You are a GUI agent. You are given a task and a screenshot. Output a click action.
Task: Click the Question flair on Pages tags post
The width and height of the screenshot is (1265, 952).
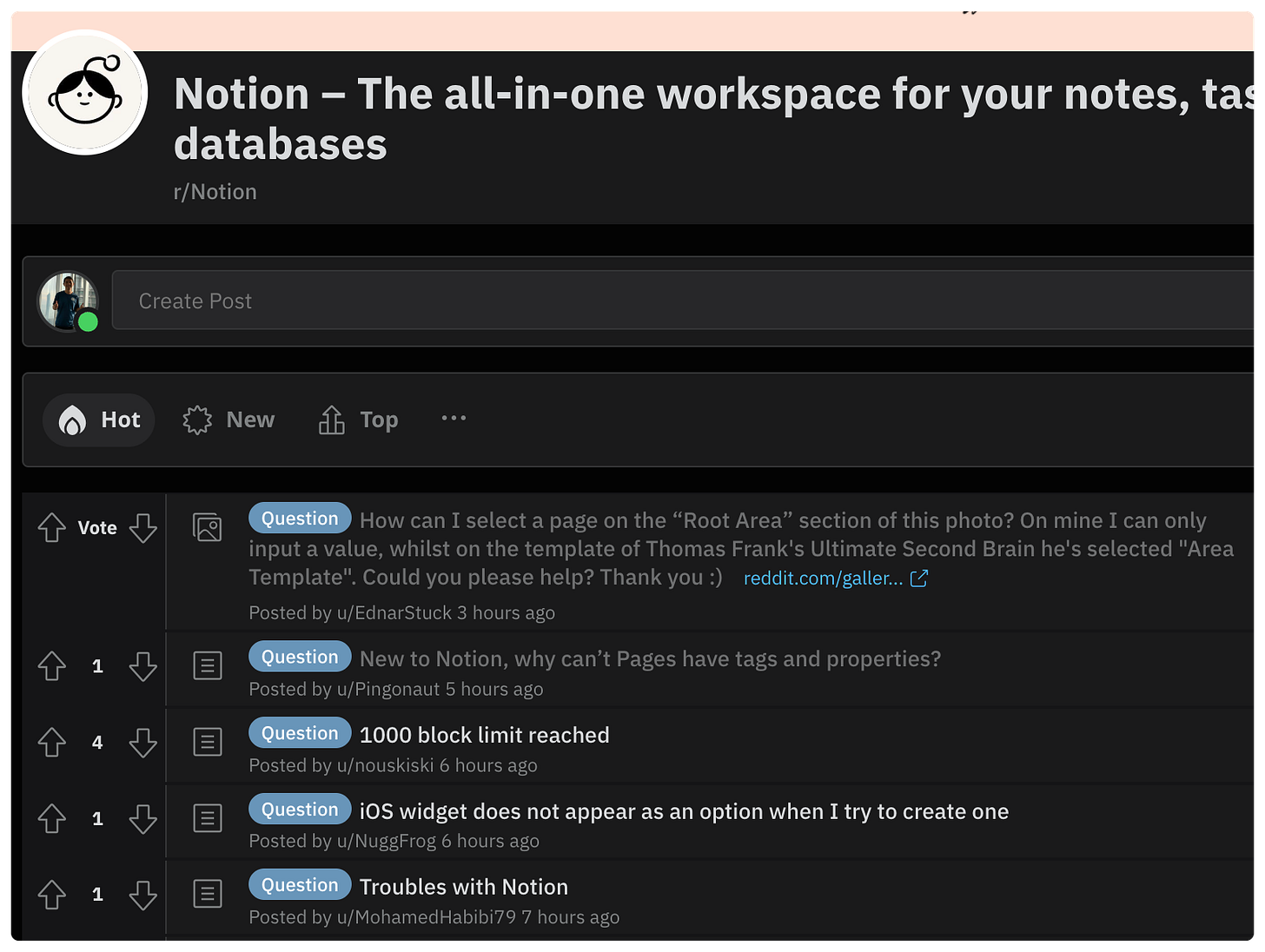click(300, 657)
